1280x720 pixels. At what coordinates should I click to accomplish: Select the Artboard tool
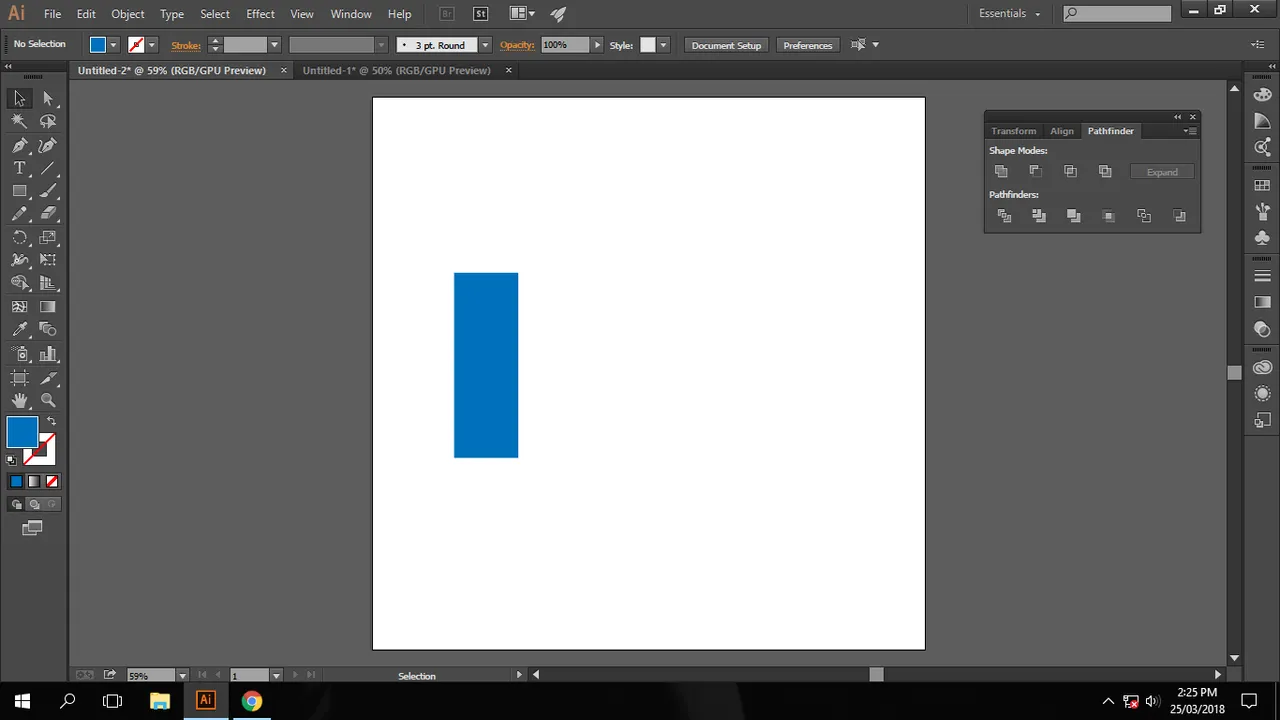click(19, 378)
